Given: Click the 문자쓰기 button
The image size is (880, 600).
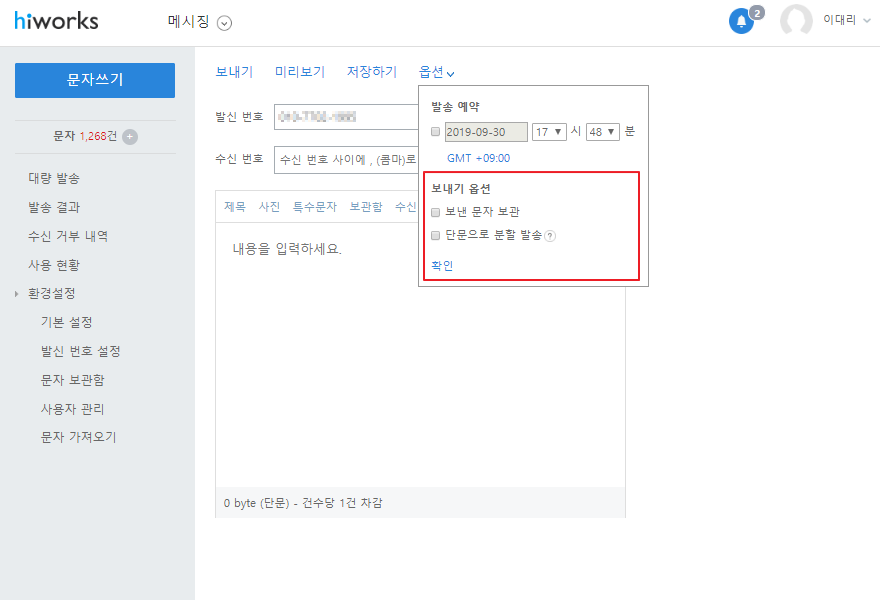Looking at the screenshot, I should click(95, 80).
